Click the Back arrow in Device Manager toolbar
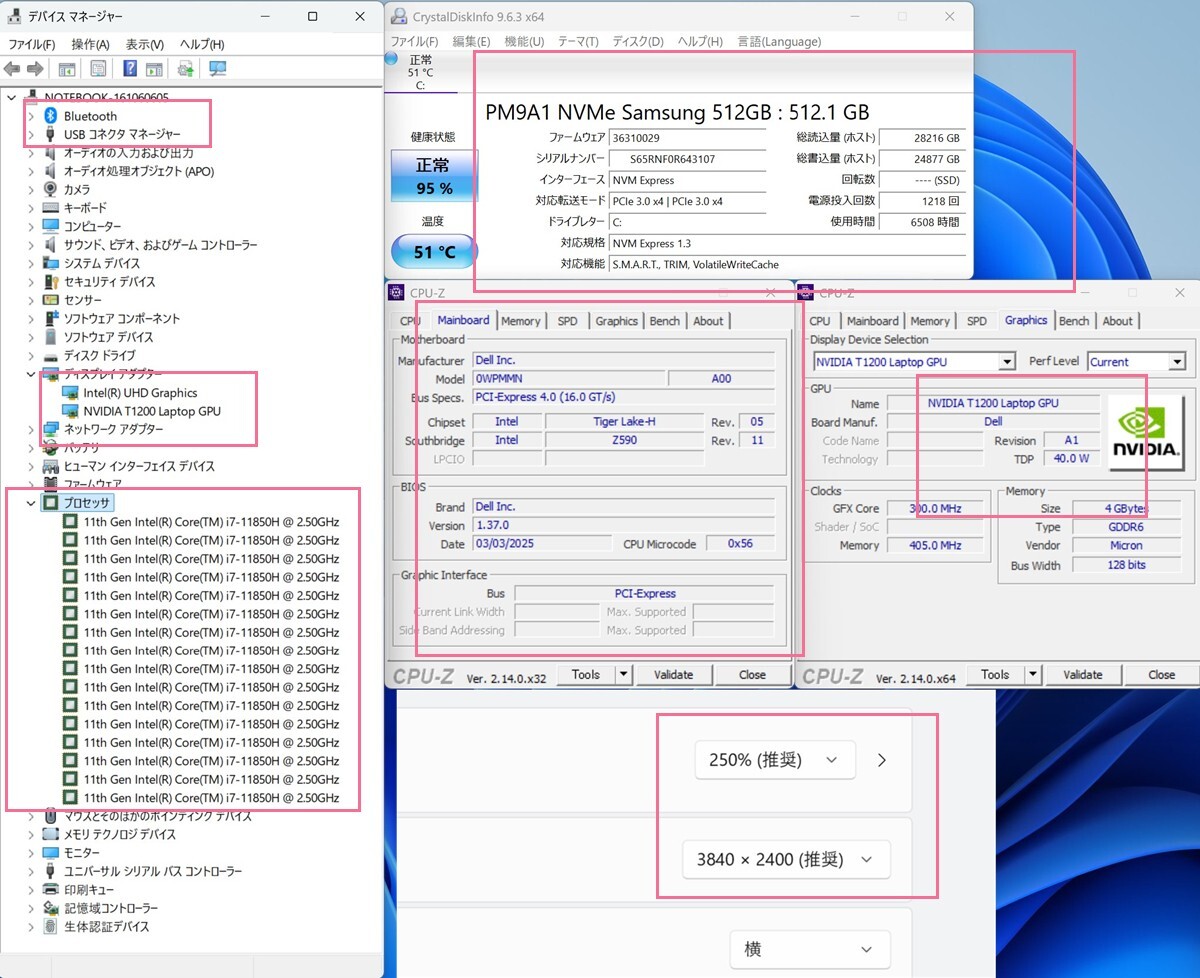 point(12,69)
